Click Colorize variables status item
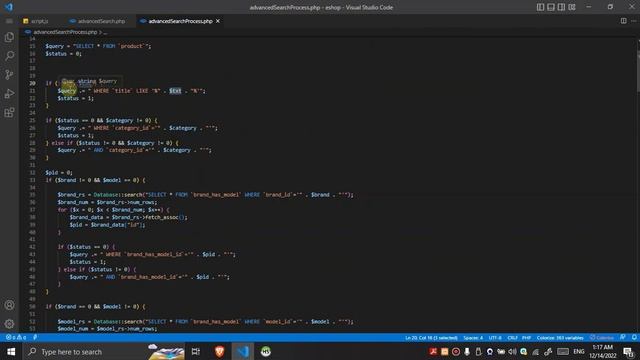The width and height of the screenshot is (640, 360). (x=560, y=338)
